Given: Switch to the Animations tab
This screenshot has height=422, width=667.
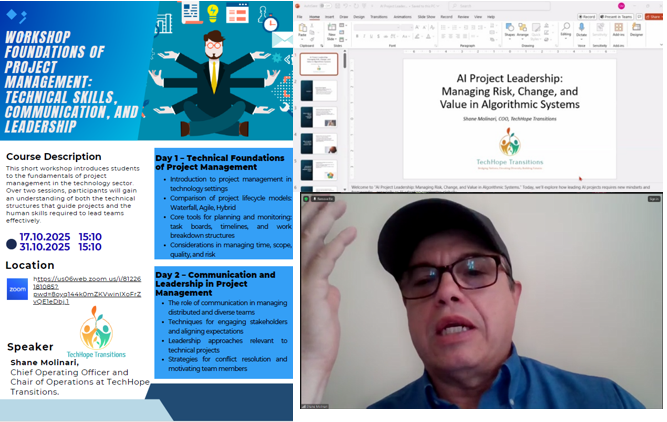Looking at the screenshot, I should (x=402, y=17).
